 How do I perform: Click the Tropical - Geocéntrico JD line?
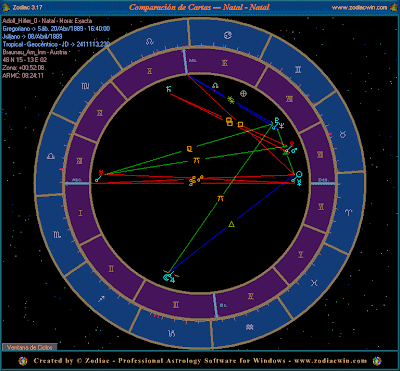56,44
